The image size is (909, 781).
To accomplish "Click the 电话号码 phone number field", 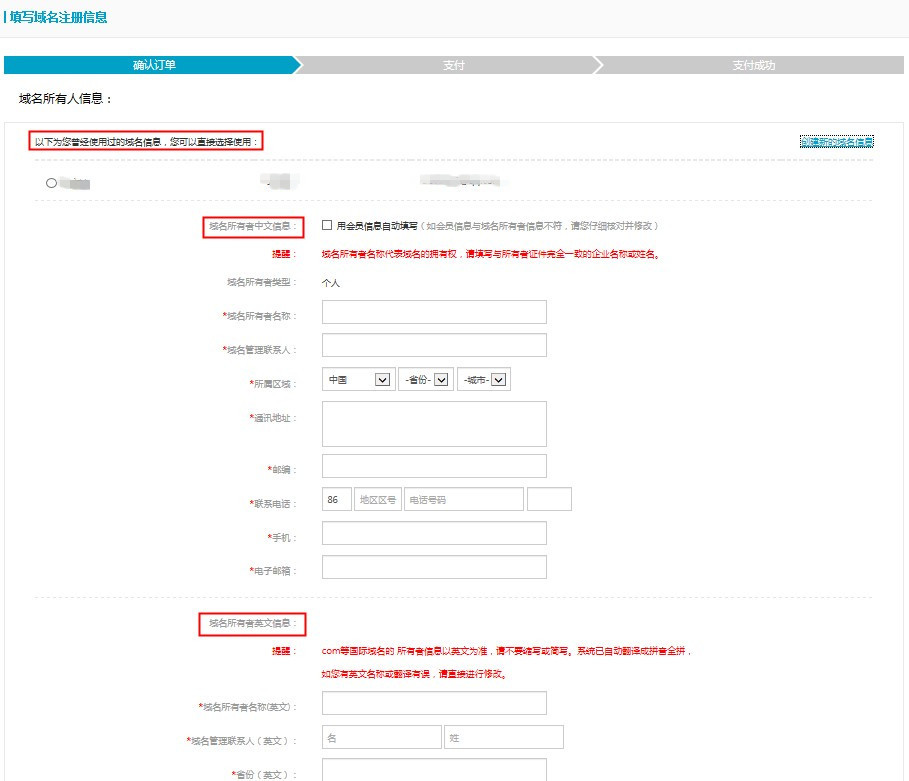I will coord(463,499).
